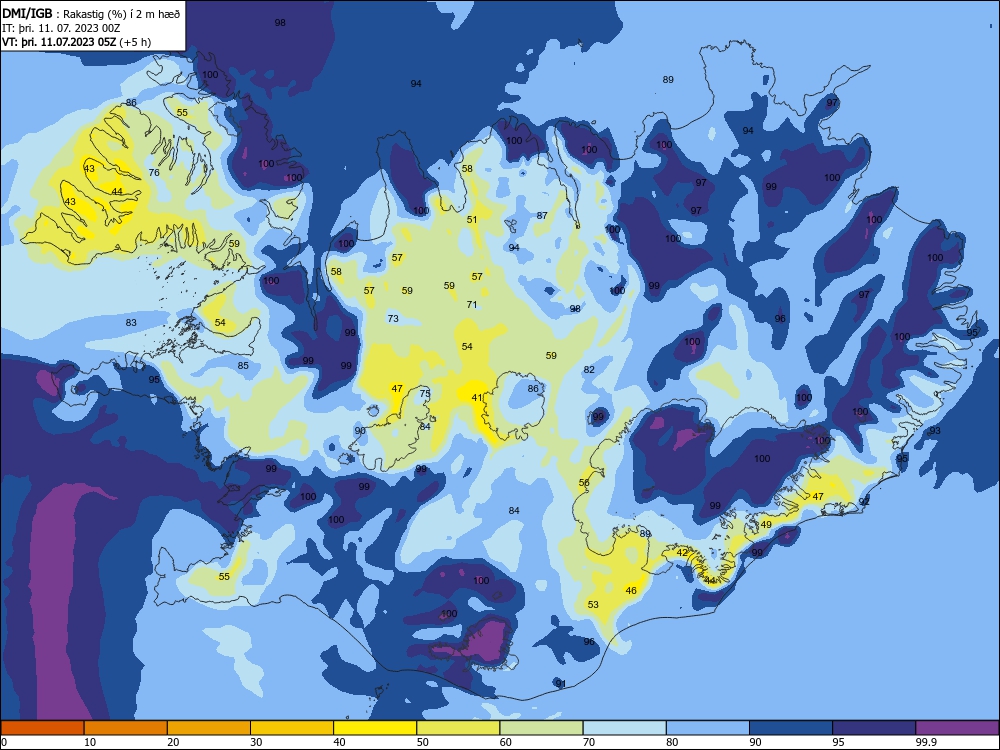The width and height of the screenshot is (1000, 750).
Task: Click the 73 humidity value on the map
Action: coord(393,318)
